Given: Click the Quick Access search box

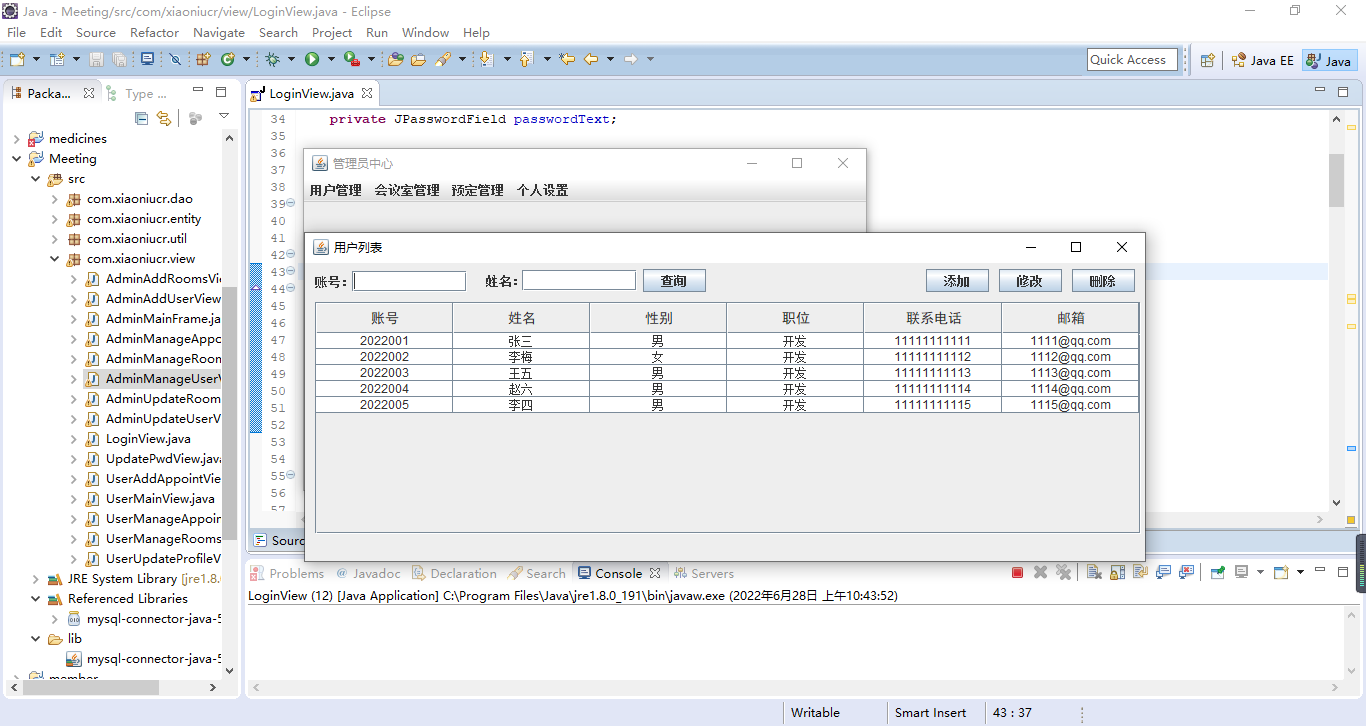Looking at the screenshot, I should click(x=1132, y=60).
